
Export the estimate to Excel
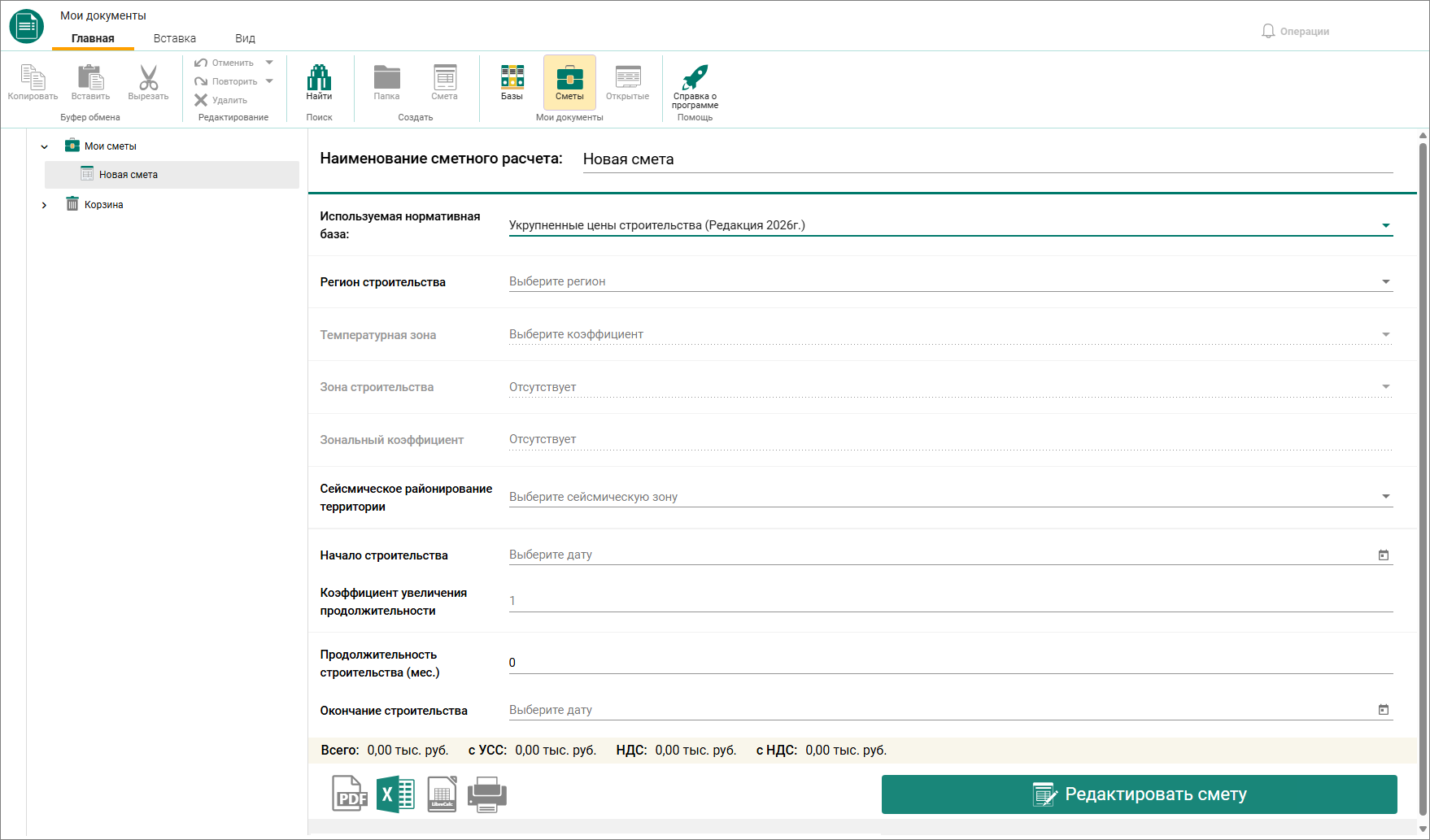(395, 794)
